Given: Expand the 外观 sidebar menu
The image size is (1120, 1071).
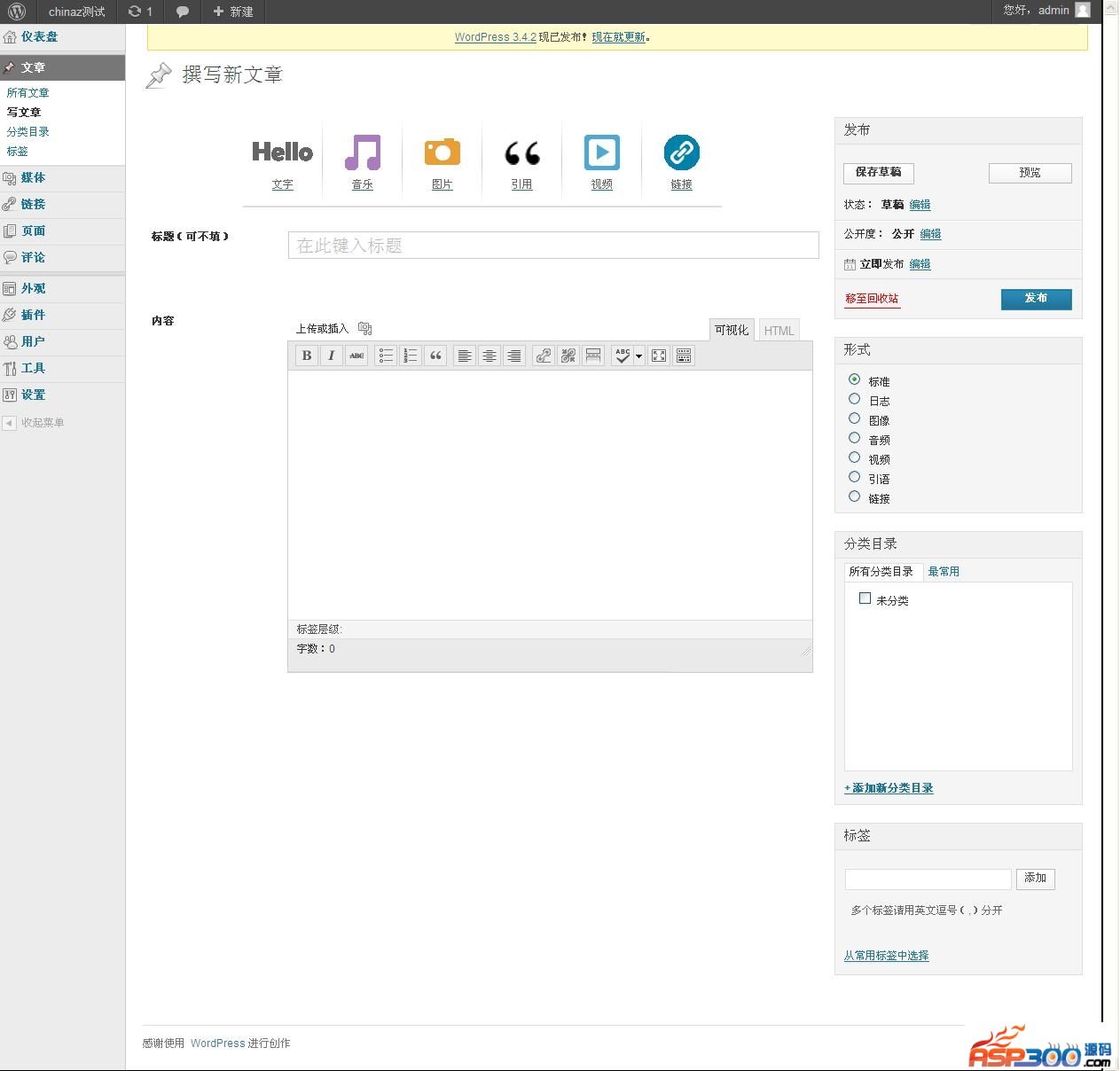Looking at the screenshot, I should pyautogui.click(x=34, y=288).
